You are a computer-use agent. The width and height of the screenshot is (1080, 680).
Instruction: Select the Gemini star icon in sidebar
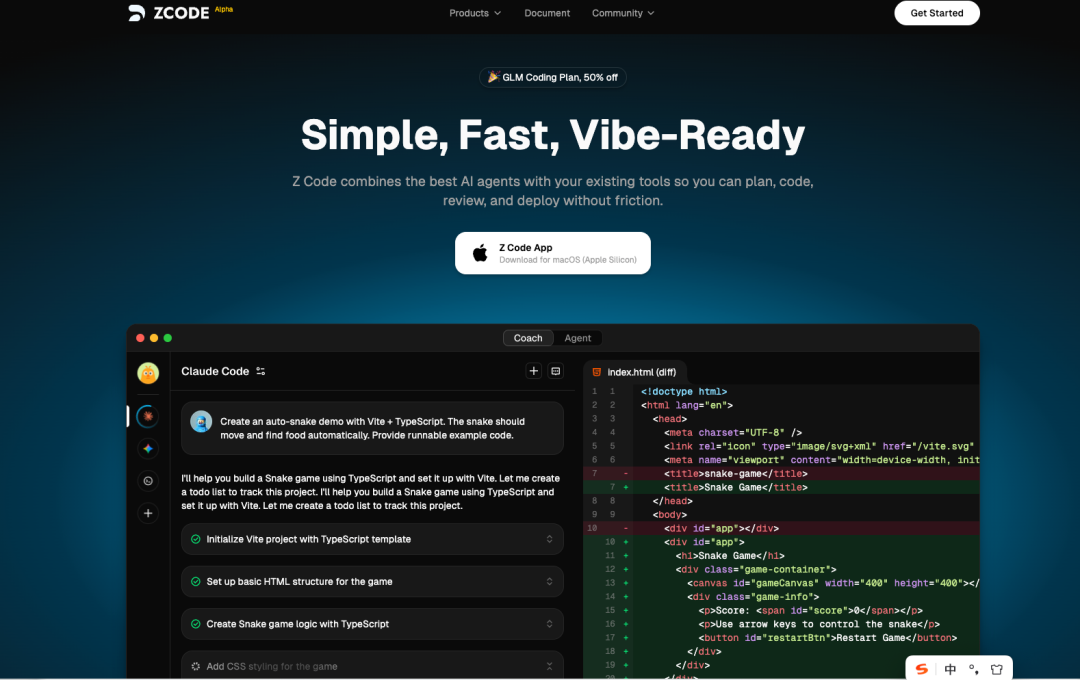coord(148,449)
